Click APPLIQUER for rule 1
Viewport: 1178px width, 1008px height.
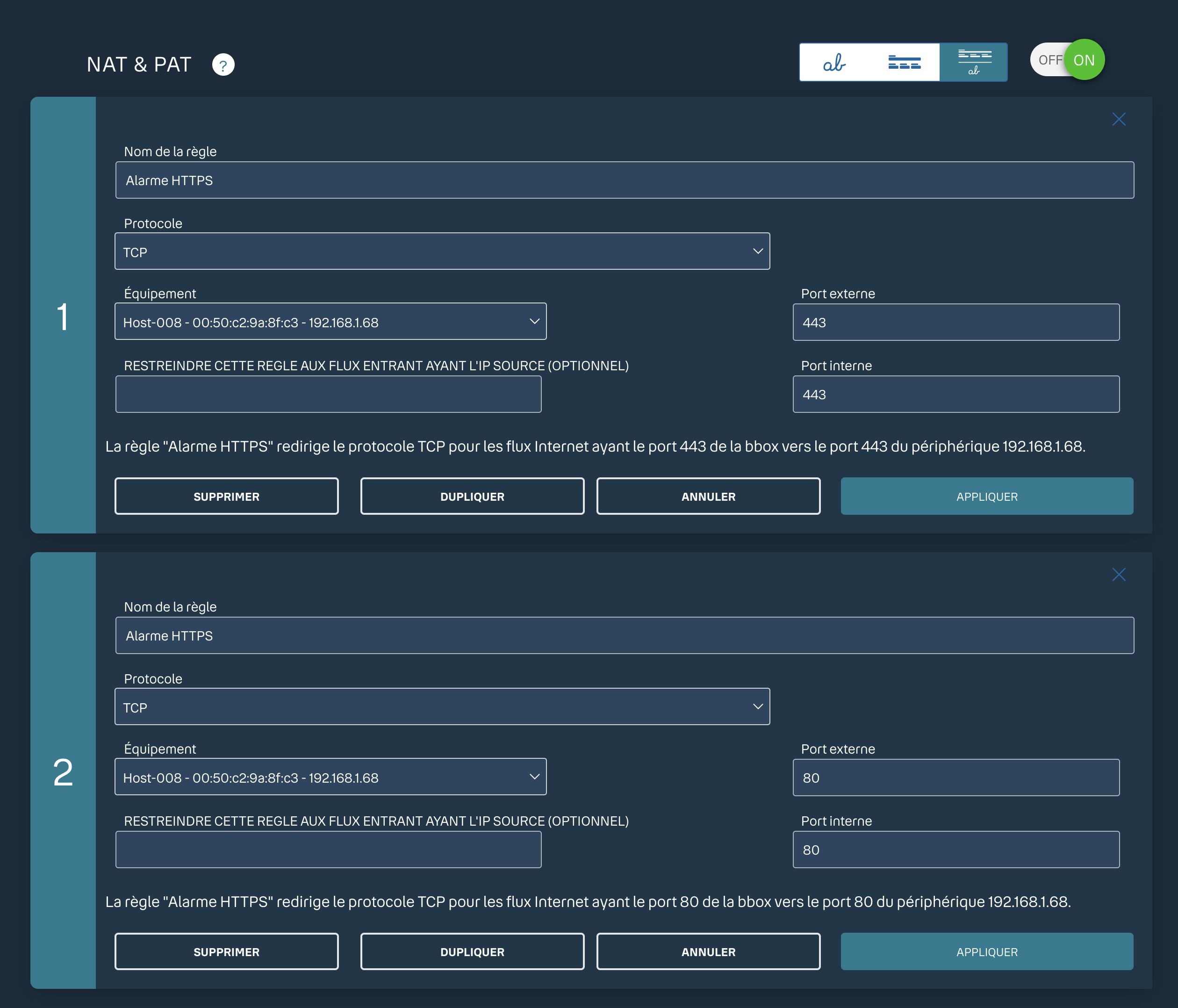point(986,497)
